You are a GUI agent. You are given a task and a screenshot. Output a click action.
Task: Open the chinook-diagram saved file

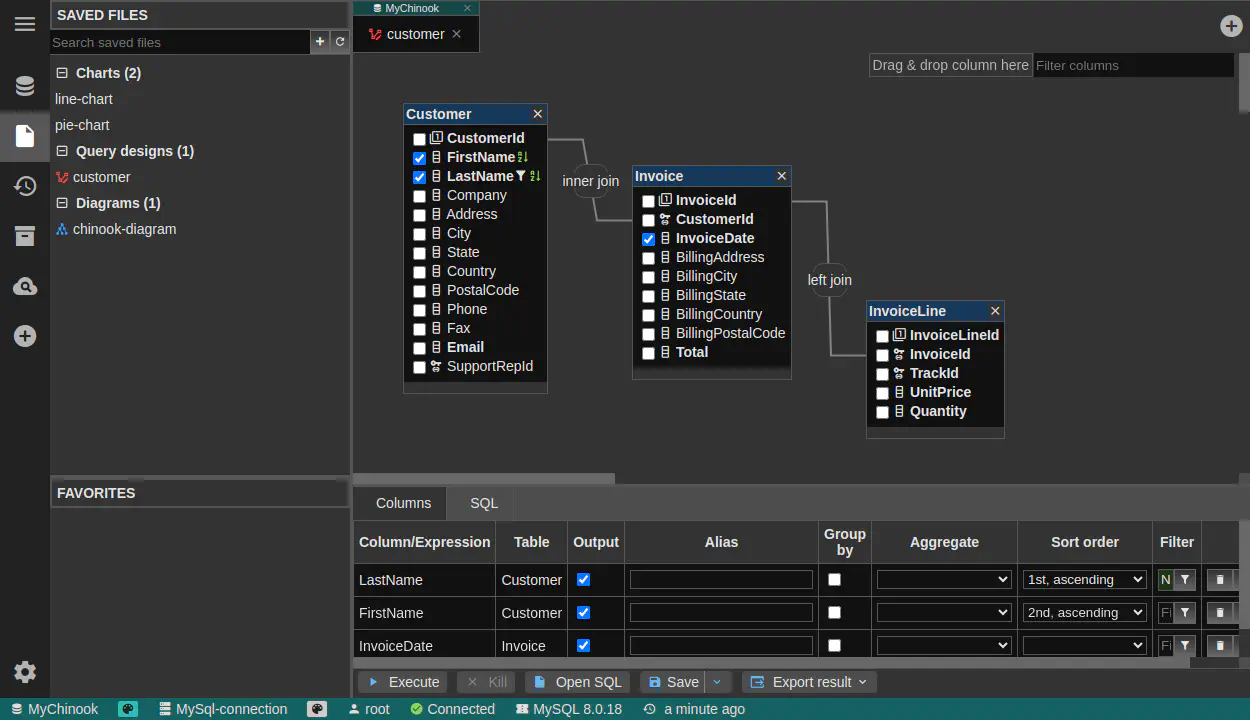click(124, 229)
